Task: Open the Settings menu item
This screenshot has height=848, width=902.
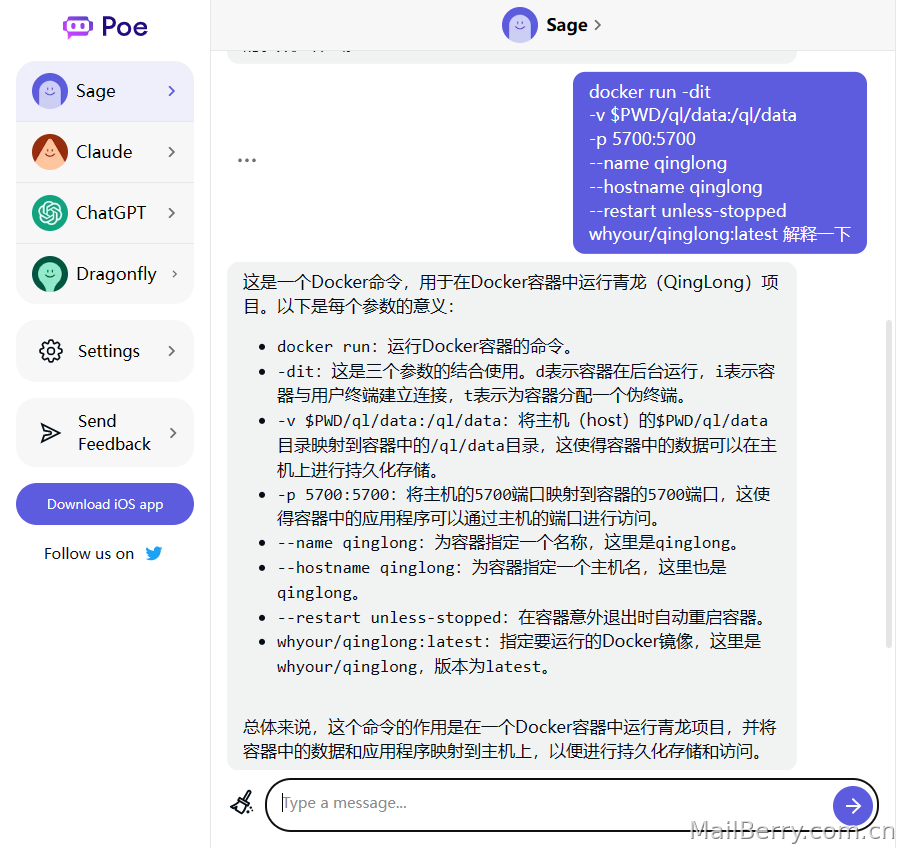Action: [105, 351]
